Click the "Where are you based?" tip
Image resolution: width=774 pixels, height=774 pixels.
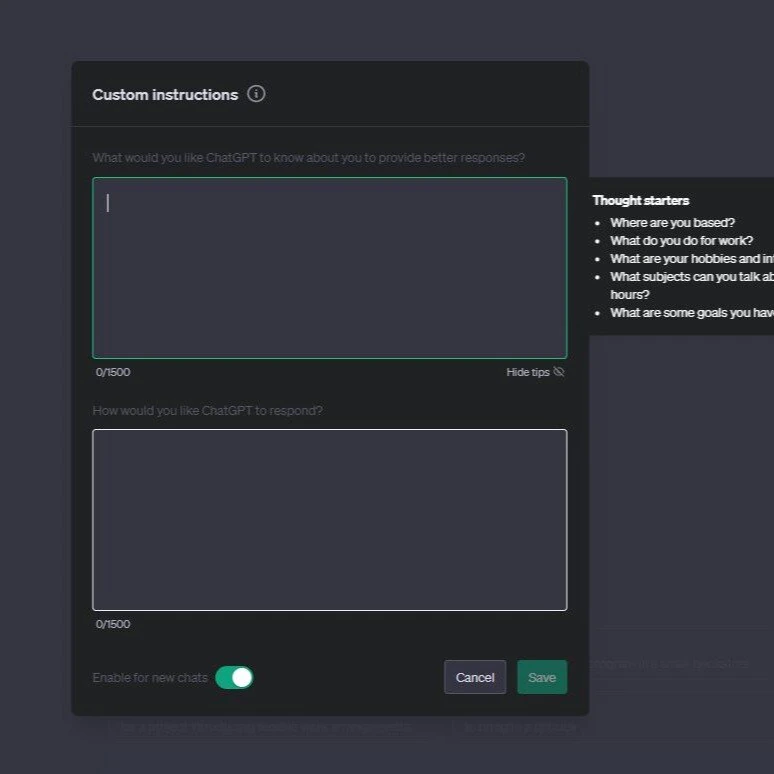tap(672, 223)
